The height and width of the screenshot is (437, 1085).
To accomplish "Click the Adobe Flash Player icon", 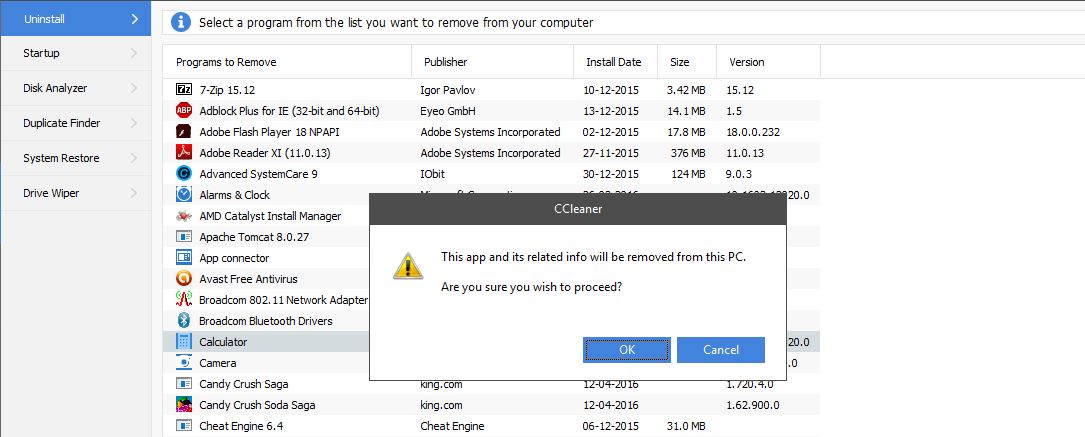I will click(183, 132).
